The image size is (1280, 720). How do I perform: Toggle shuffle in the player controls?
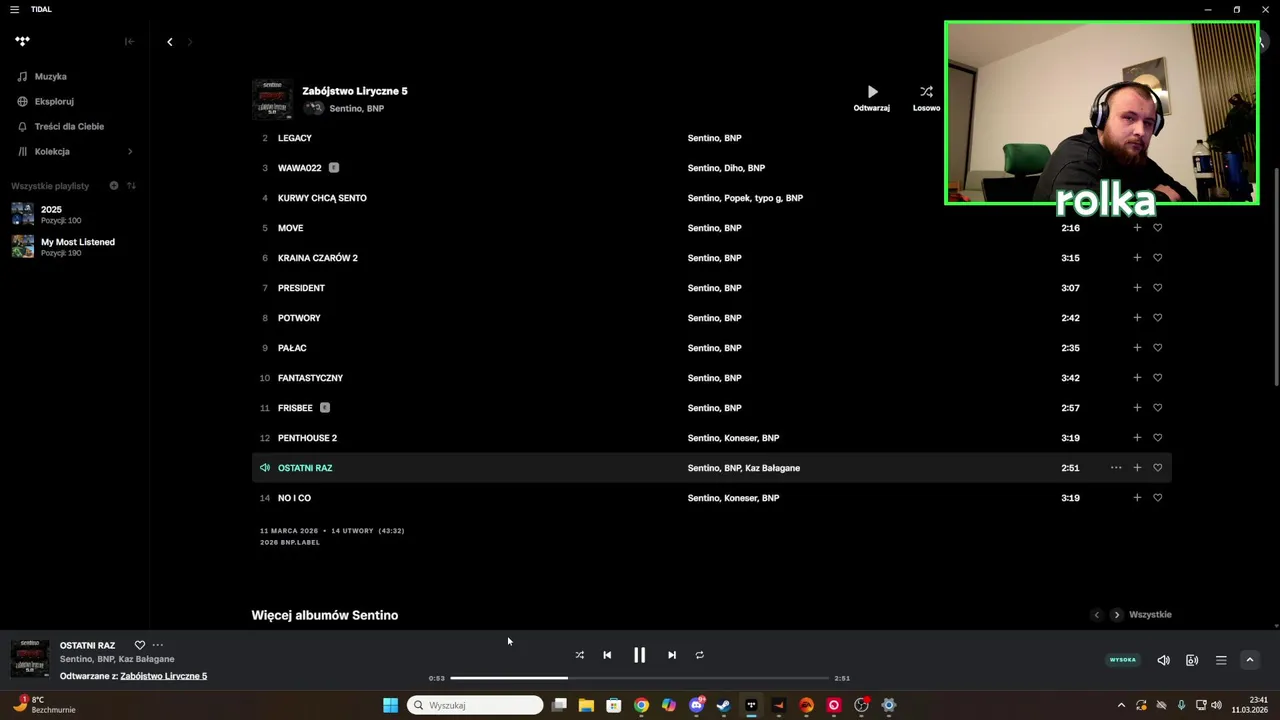(x=579, y=655)
